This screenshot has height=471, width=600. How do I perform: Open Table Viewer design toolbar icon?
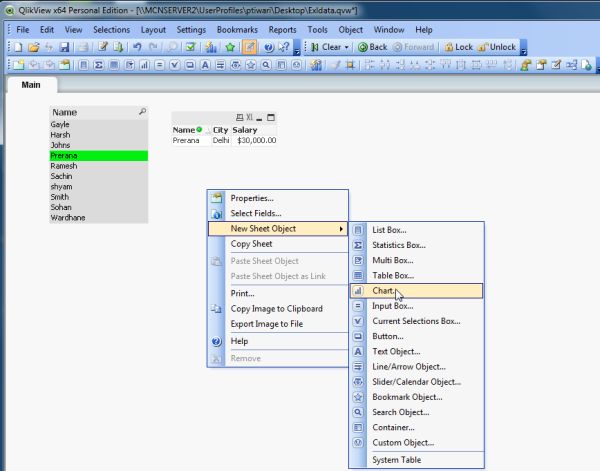(571, 65)
